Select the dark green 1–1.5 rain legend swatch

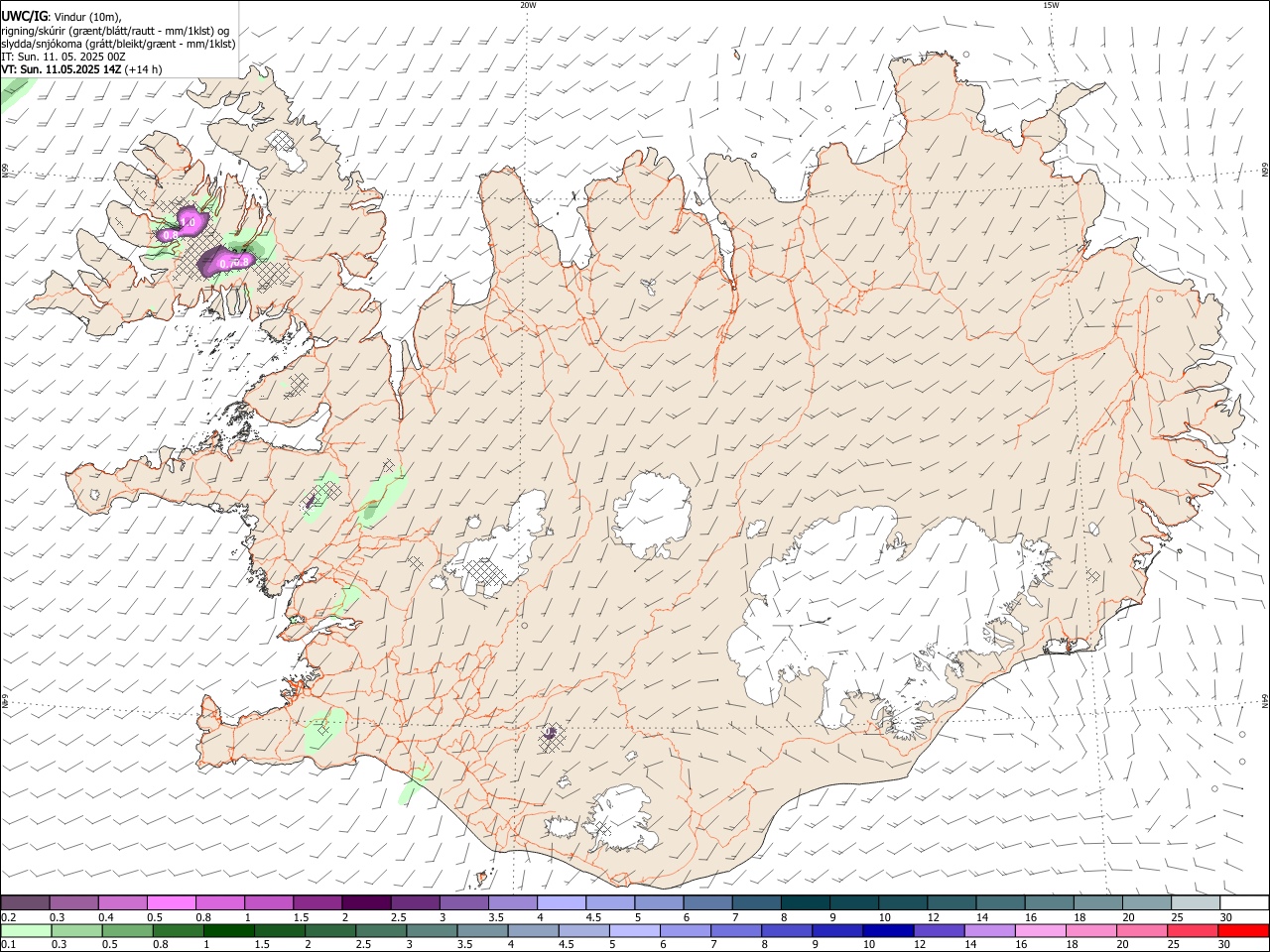click(x=228, y=931)
